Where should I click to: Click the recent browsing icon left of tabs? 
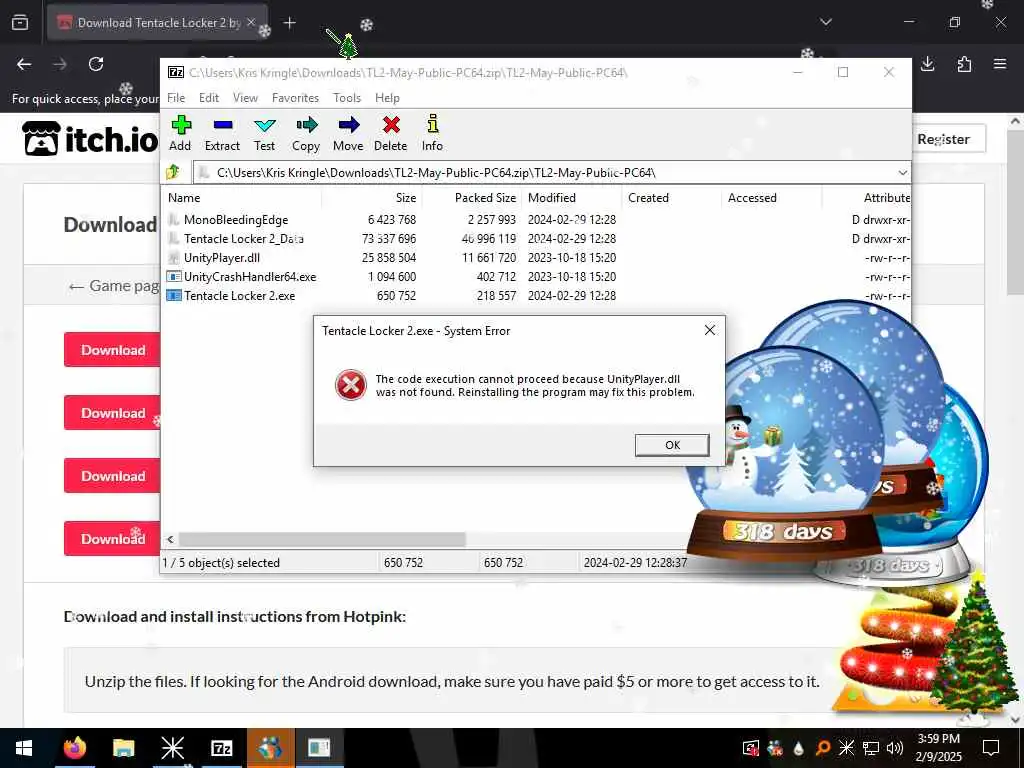tap(20, 23)
